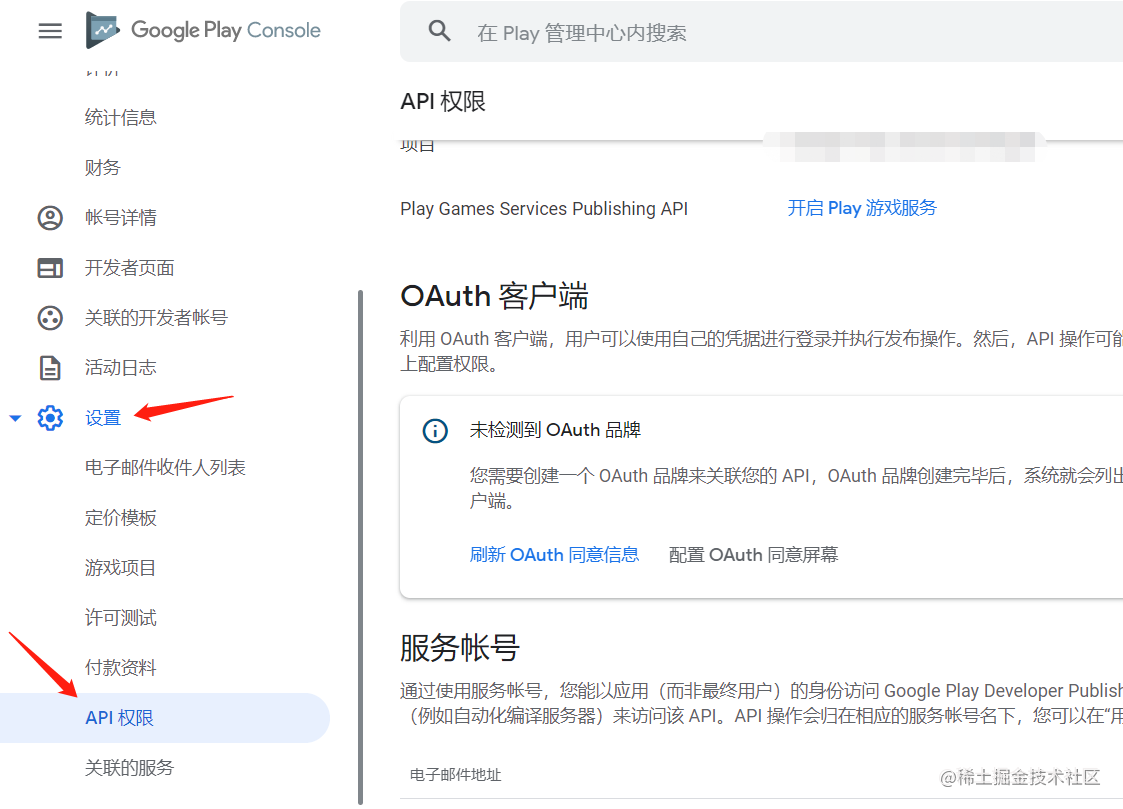The height and width of the screenshot is (809, 1123).
Task: Open 财务 in sidebar
Action: (x=102, y=168)
